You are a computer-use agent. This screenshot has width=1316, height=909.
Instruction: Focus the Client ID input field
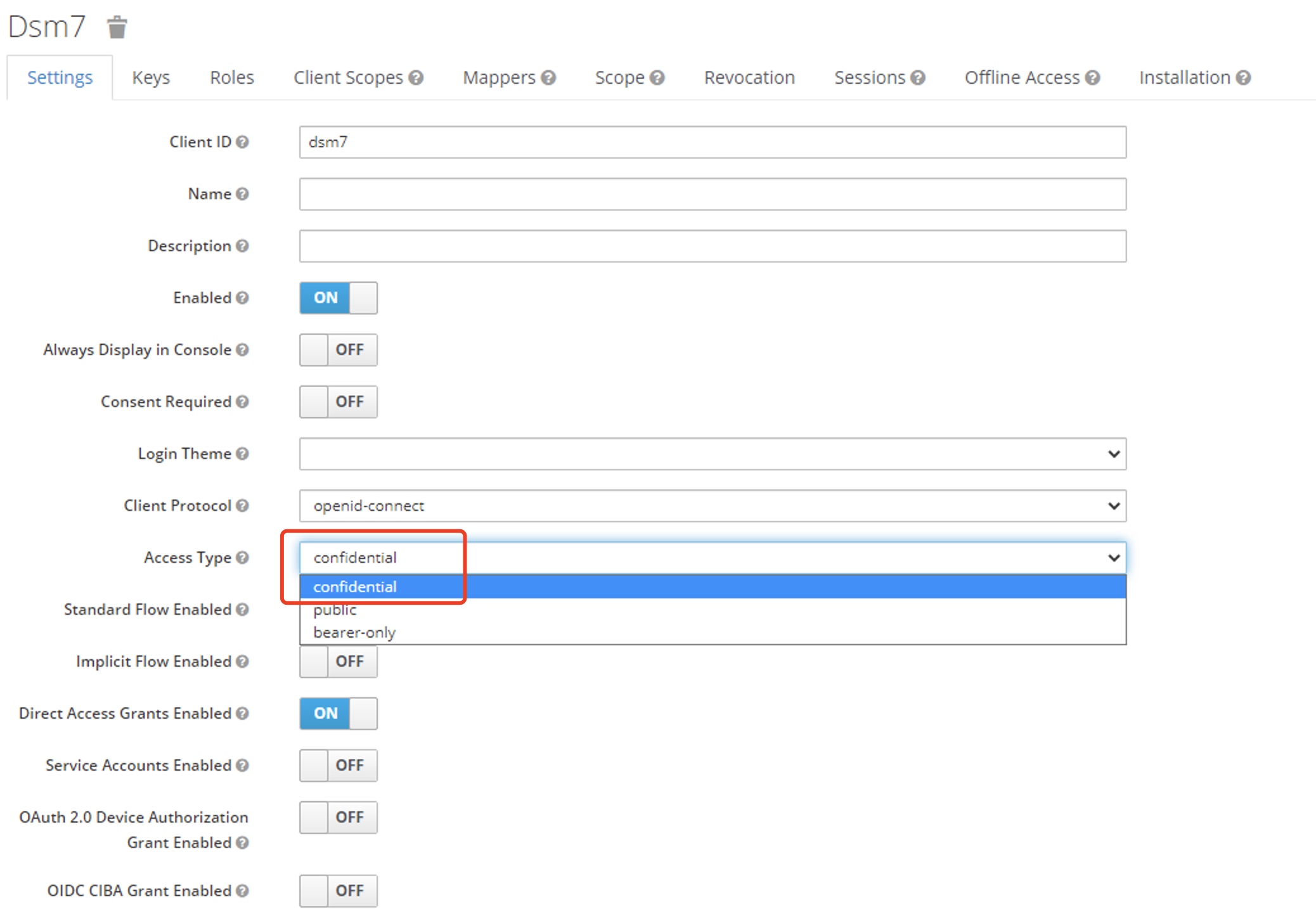tap(713, 142)
